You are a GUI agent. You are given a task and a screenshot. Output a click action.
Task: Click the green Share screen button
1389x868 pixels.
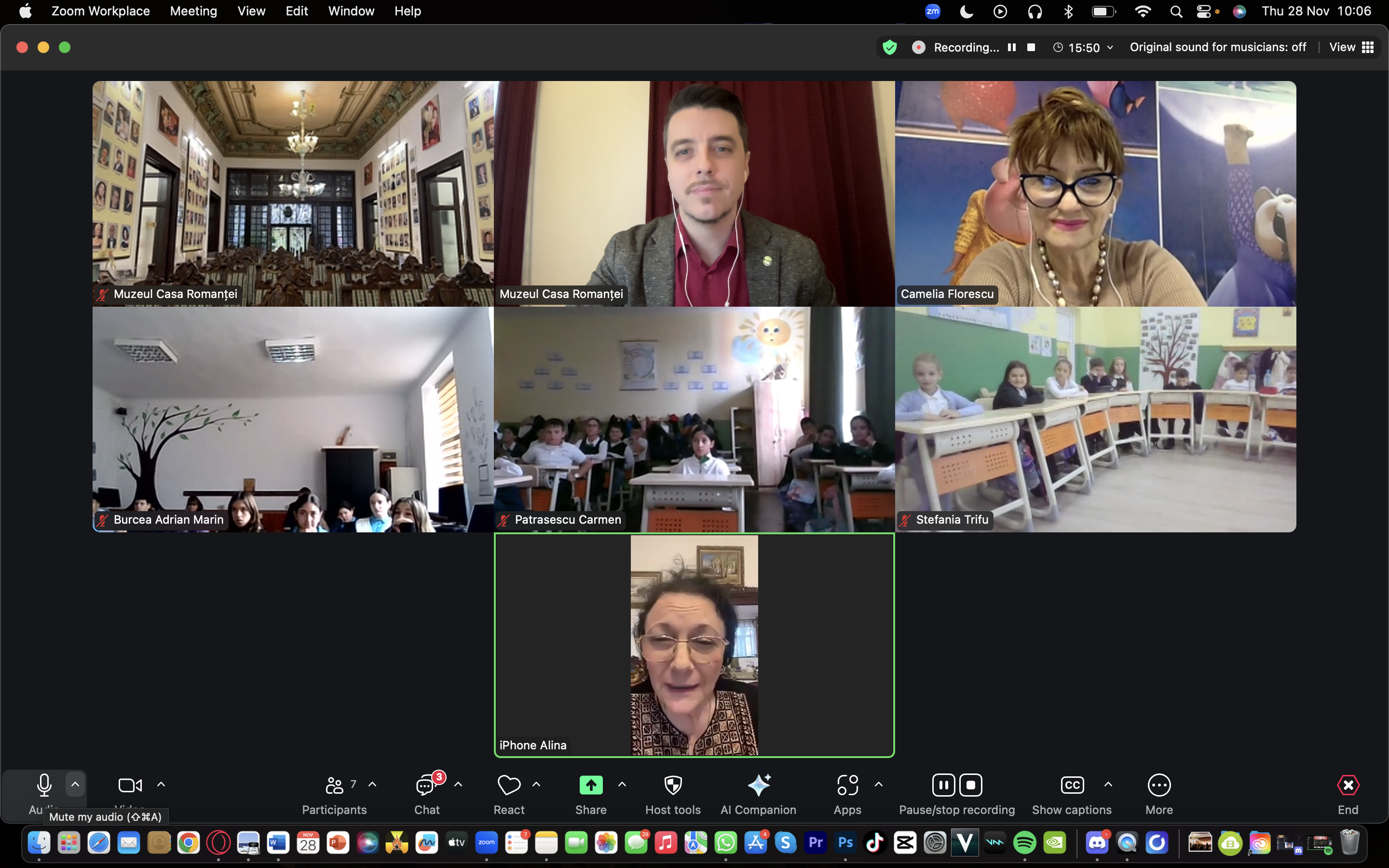pyautogui.click(x=591, y=786)
